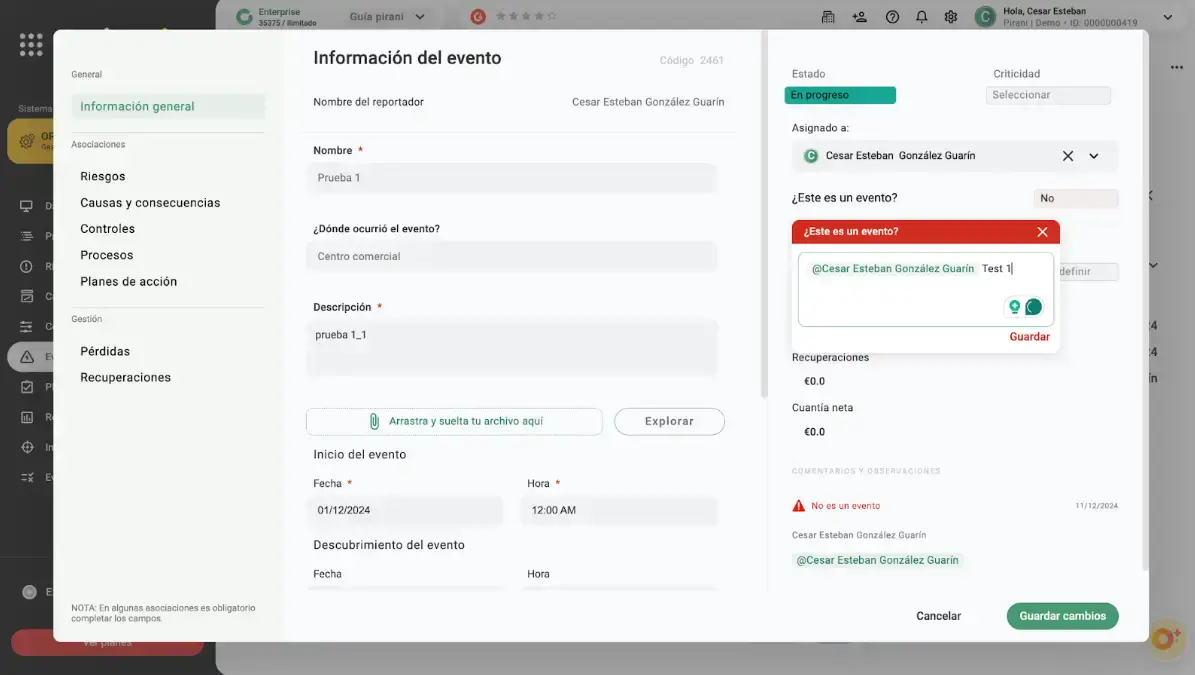1195x675 pixels.
Task: Go to the Riesgos section
Action: click(x=103, y=176)
